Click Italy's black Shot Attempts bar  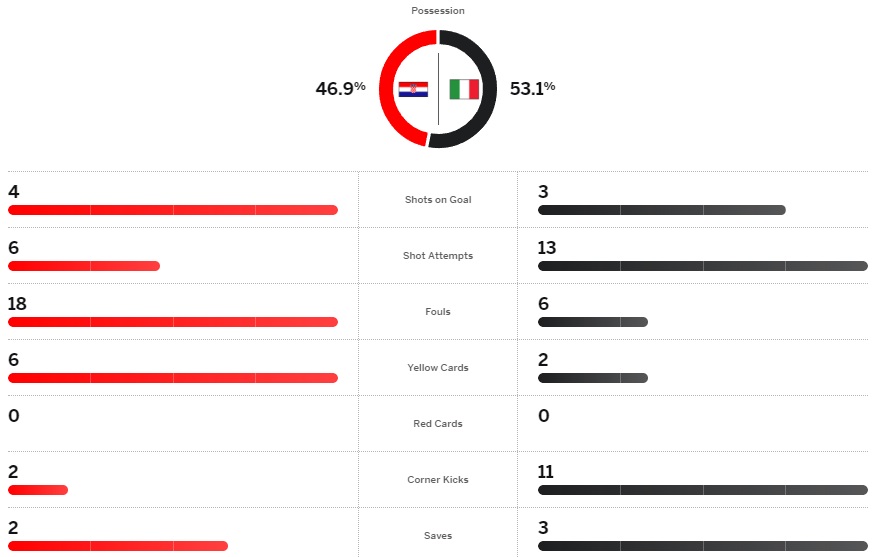click(x=703, y=266)
